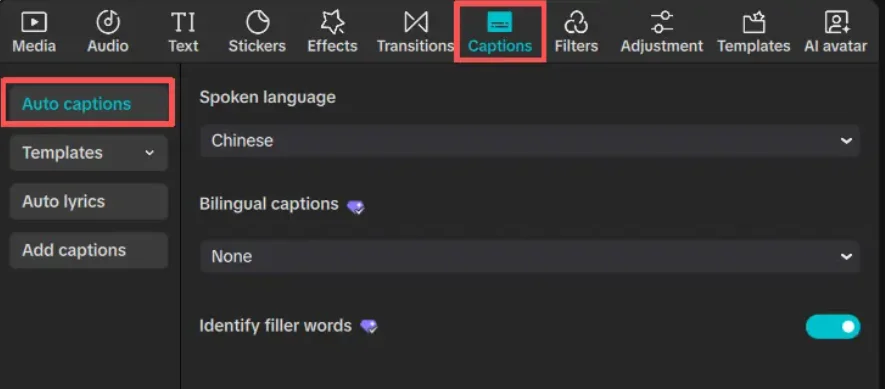Click the Bilingual captions label
The image size is (885, 389).
coord(269,204)
